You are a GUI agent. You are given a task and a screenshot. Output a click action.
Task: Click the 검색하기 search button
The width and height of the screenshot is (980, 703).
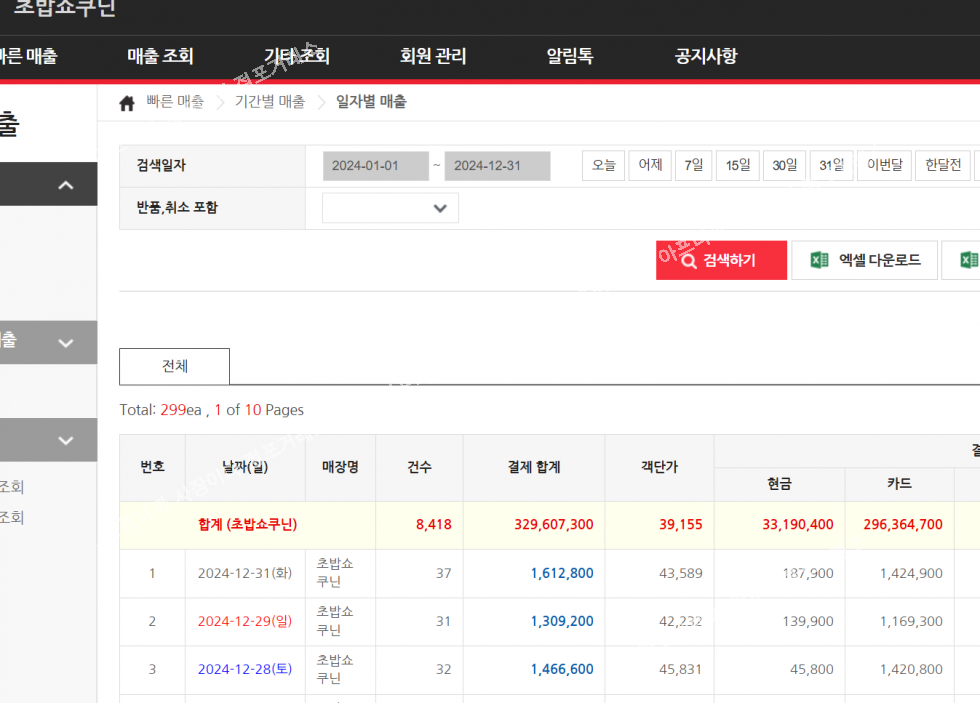(x=721, y=260)
